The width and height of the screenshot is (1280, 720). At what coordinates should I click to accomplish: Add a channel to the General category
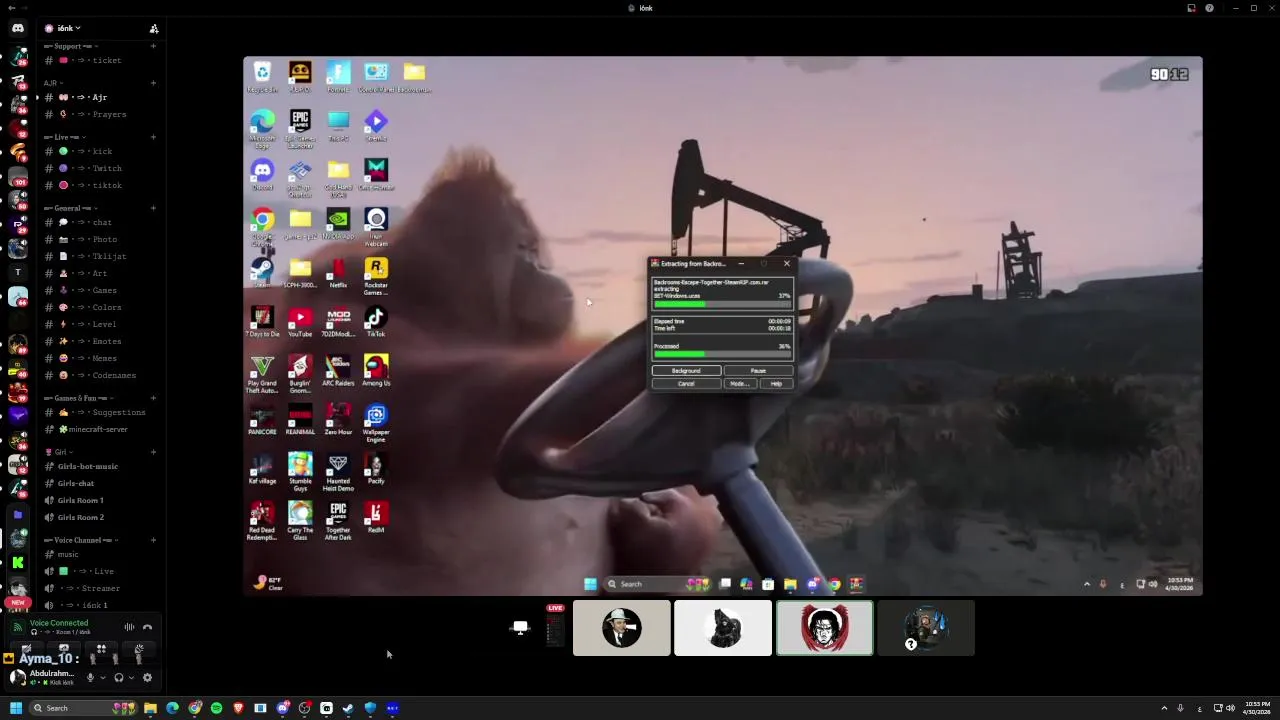point(153,208)
